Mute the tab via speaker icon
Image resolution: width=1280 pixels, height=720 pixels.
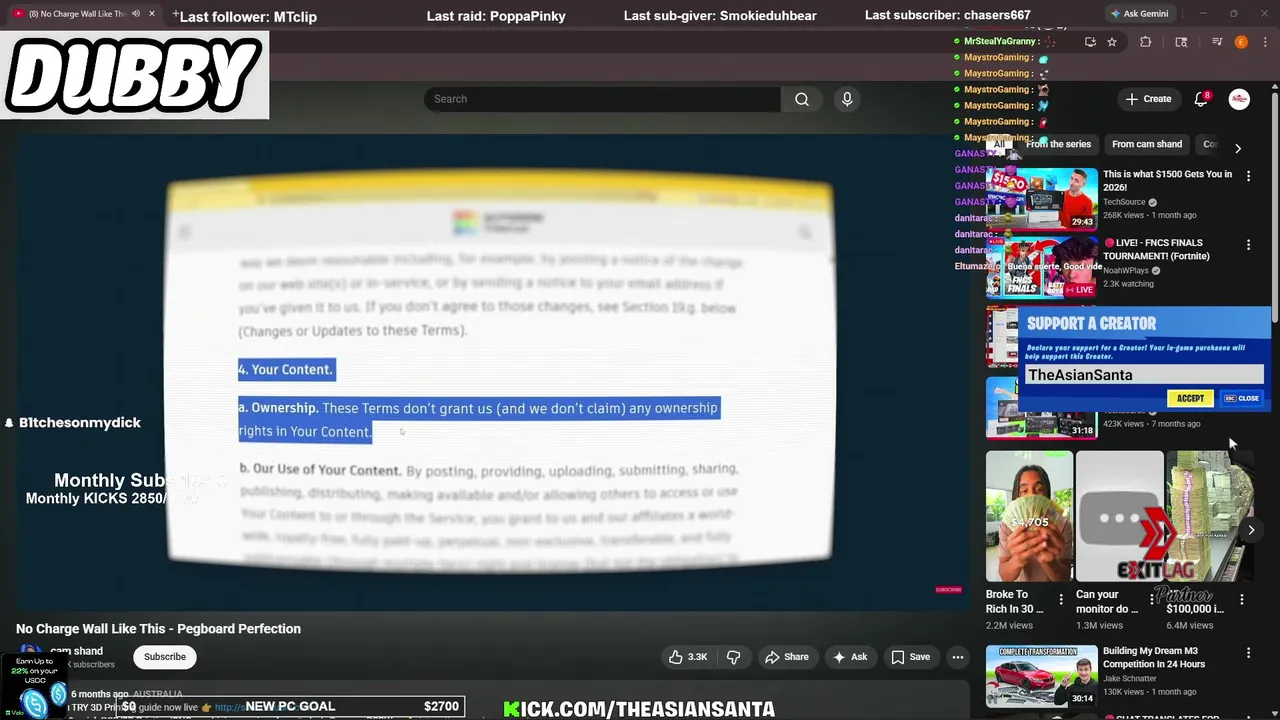(x=135, y=14)
